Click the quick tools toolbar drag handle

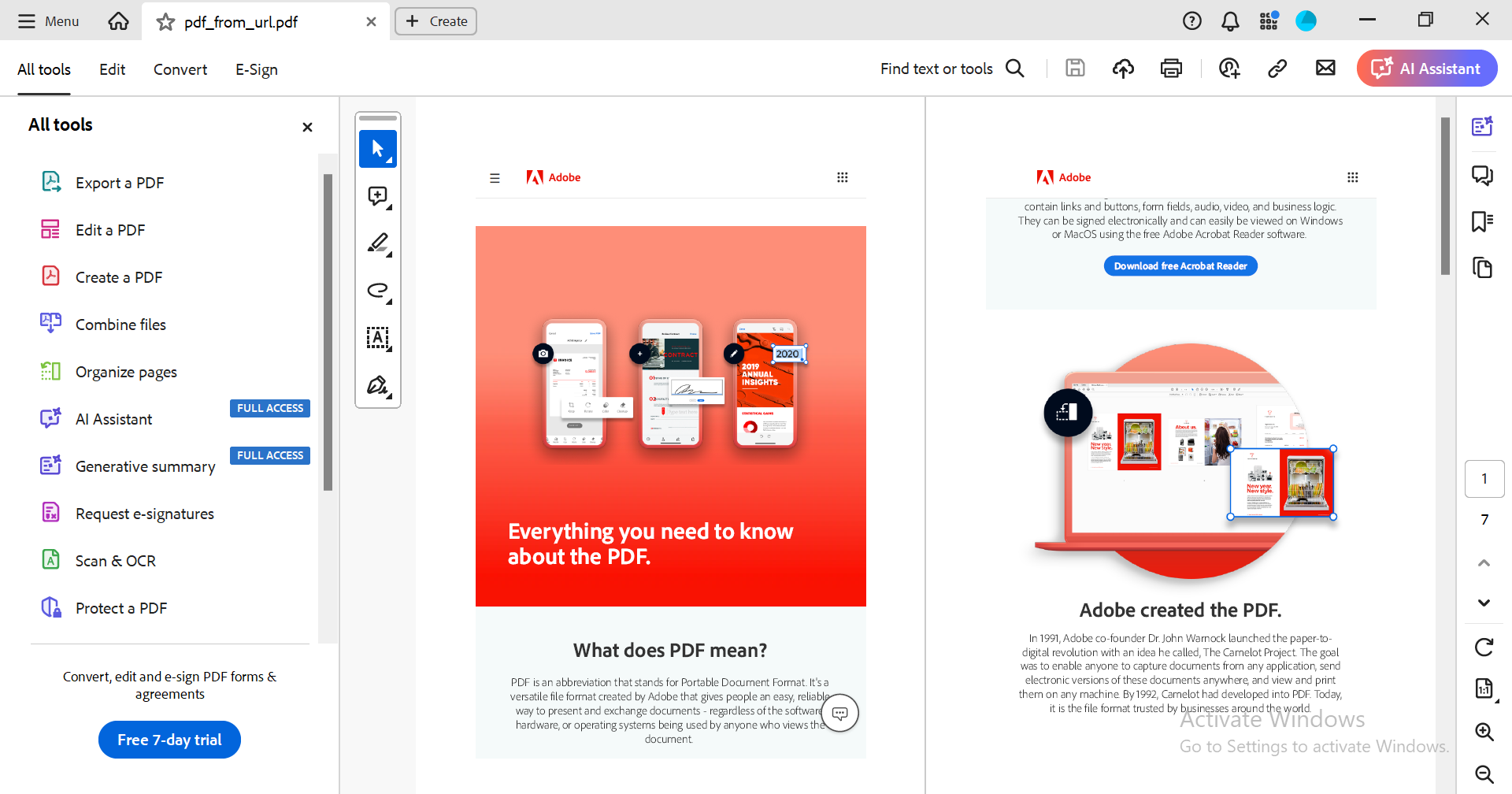click(x=378, y=118)
